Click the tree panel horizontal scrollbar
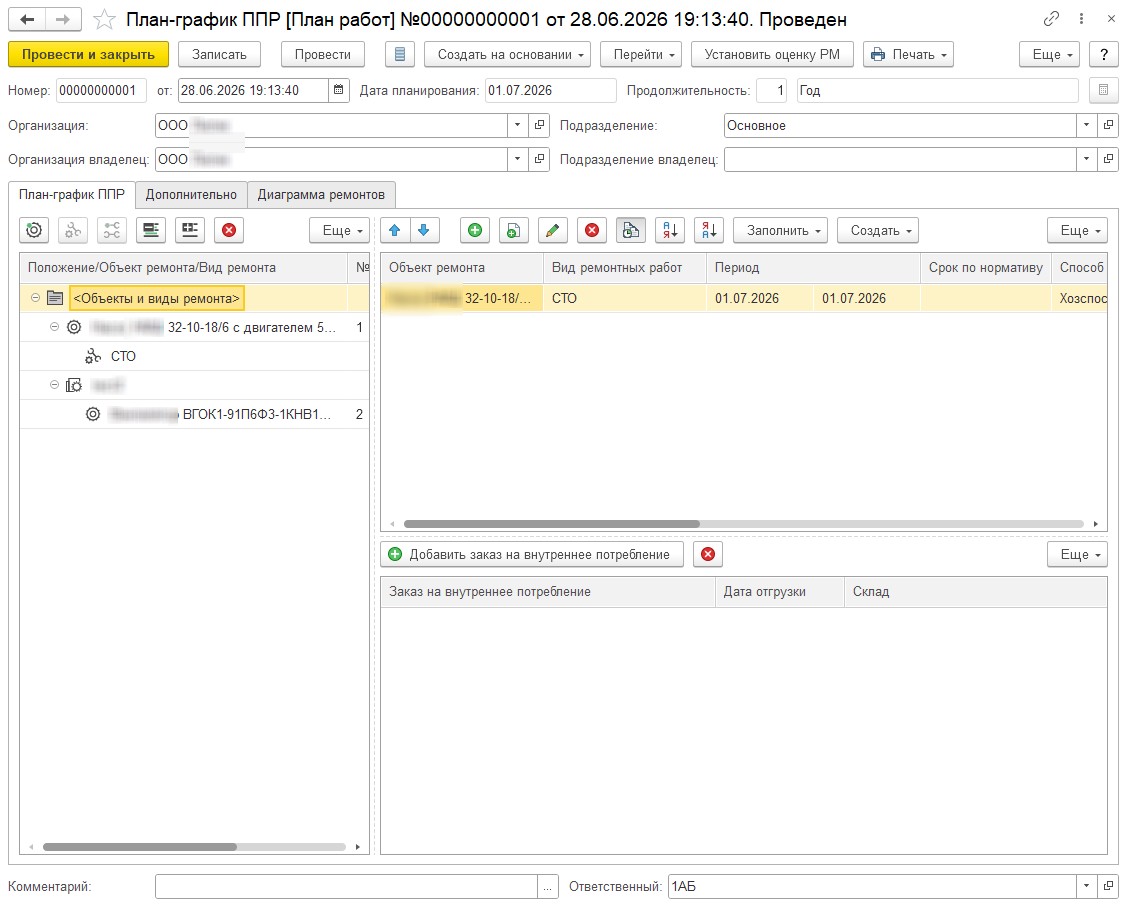The height and width of the screenshot is (907, 1130). coord(140,847)
